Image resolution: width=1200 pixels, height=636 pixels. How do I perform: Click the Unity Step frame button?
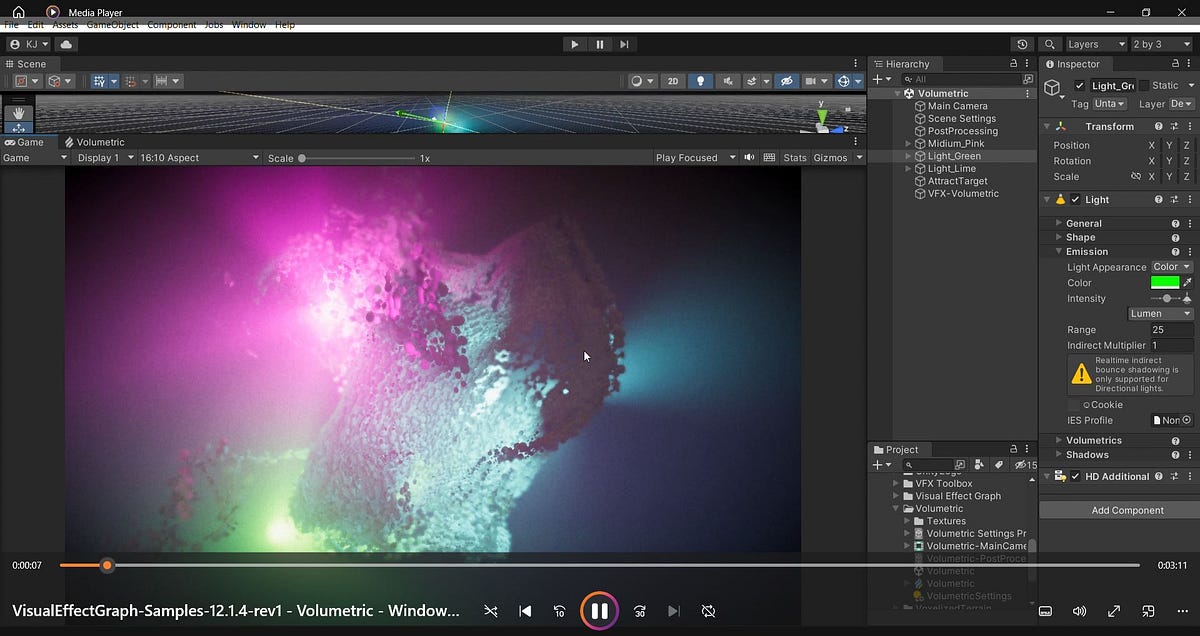click(x=624, y=44)
